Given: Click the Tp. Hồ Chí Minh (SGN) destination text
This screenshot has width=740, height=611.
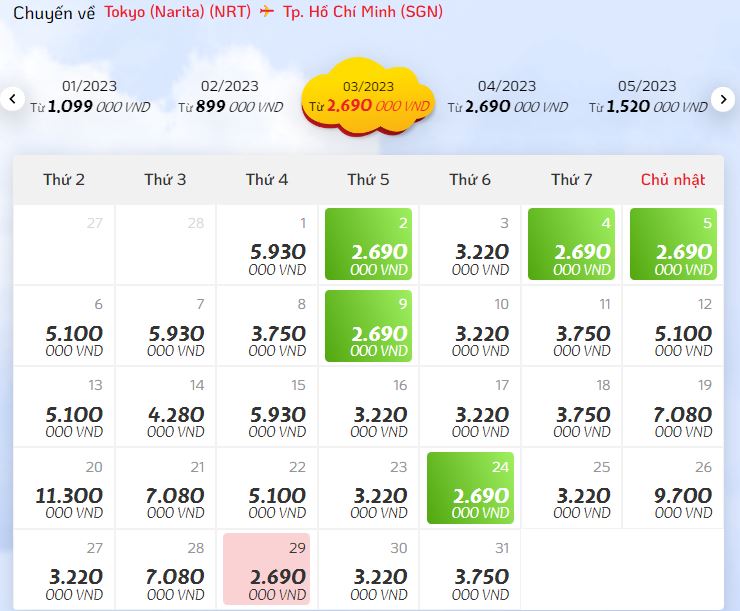Looking at the screenshot, I should click(x=363, y=11).
